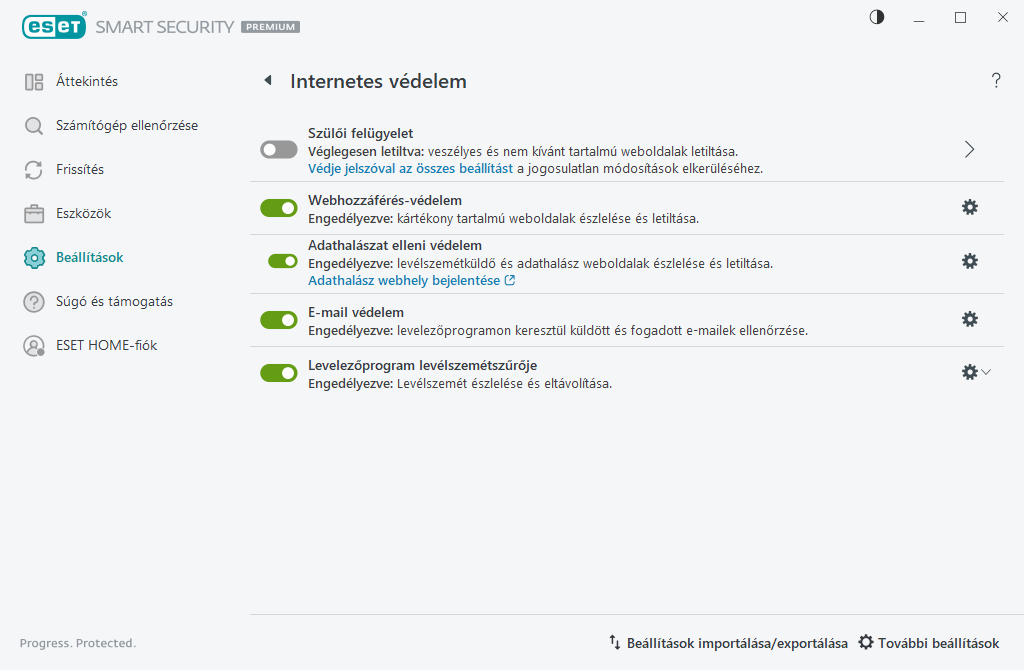Screen dimensions: 1024x670
Task: Toggle the dark/light contrast mode icon
Action: pyautogui.click(x=877, y=17)
